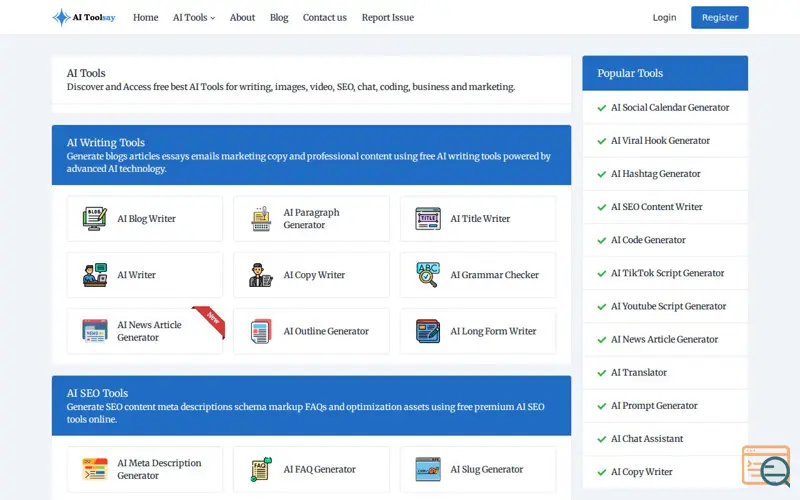Click the red New ribbon badge
Screen dimensions: 800x500
(x=210, y=320)
